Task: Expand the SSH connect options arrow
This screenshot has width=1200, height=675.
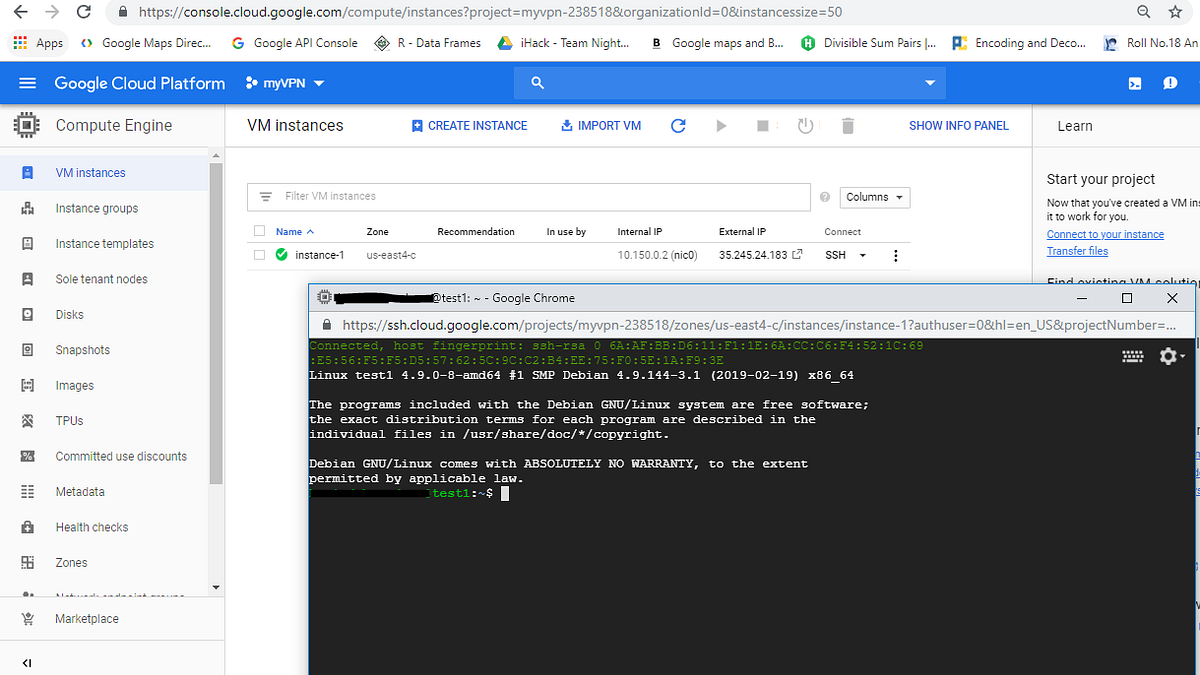Action: (x=862, y=256)
